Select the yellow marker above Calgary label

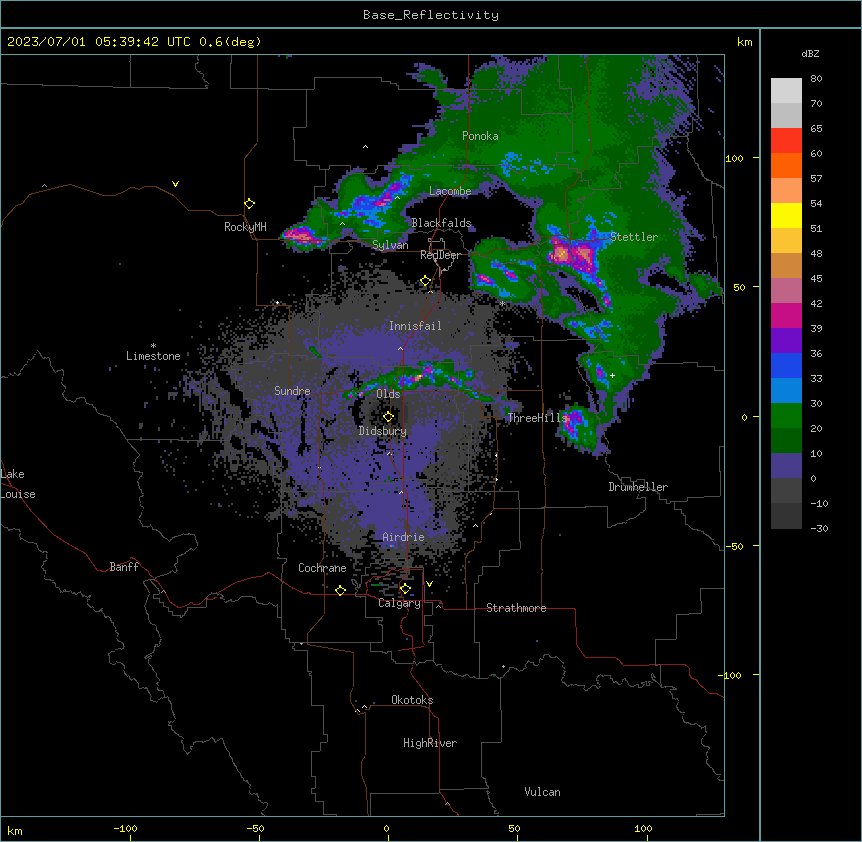pyautogui.click(x=405, y=589)
